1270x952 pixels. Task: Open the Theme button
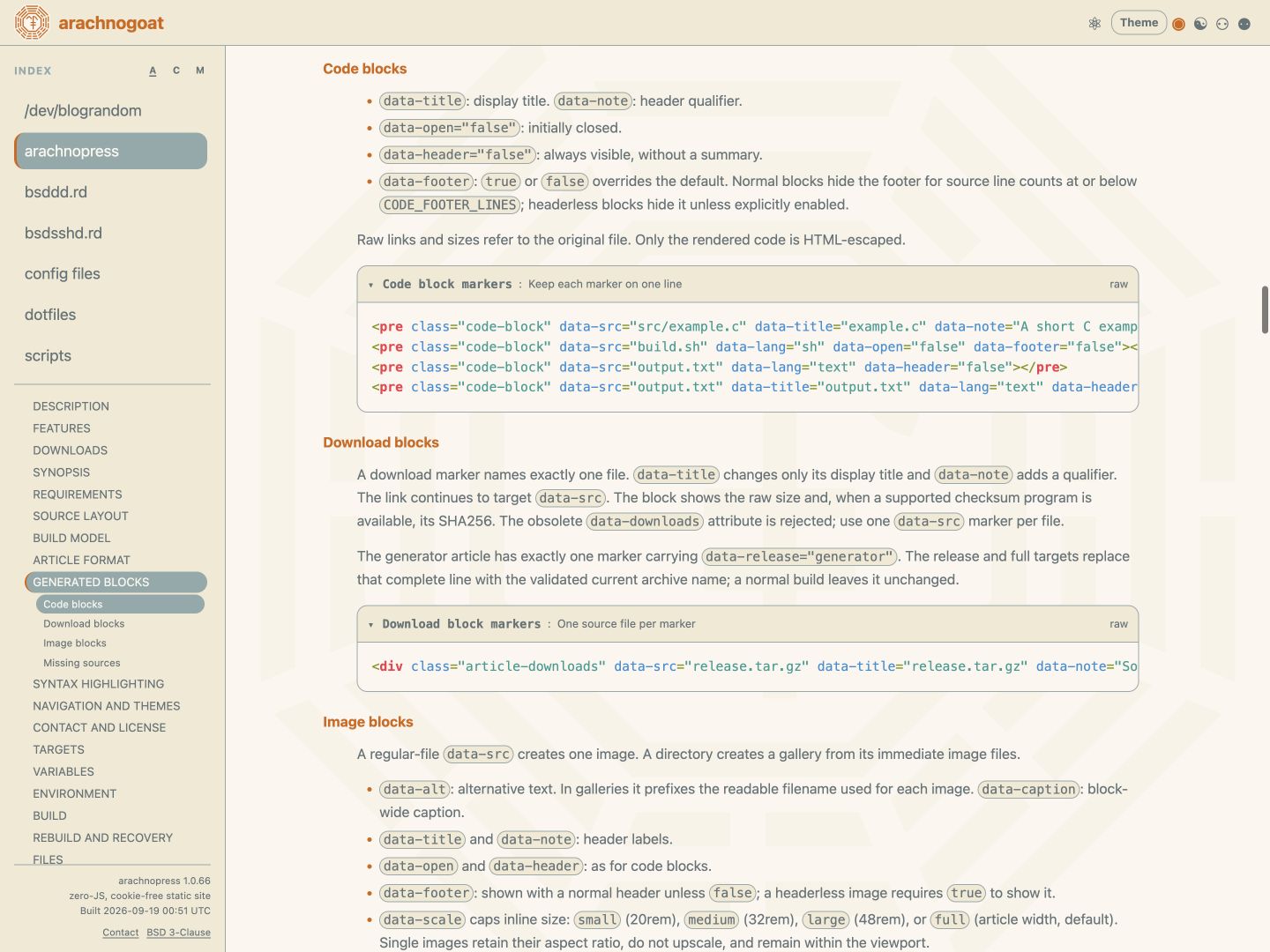pos(1139,23)
